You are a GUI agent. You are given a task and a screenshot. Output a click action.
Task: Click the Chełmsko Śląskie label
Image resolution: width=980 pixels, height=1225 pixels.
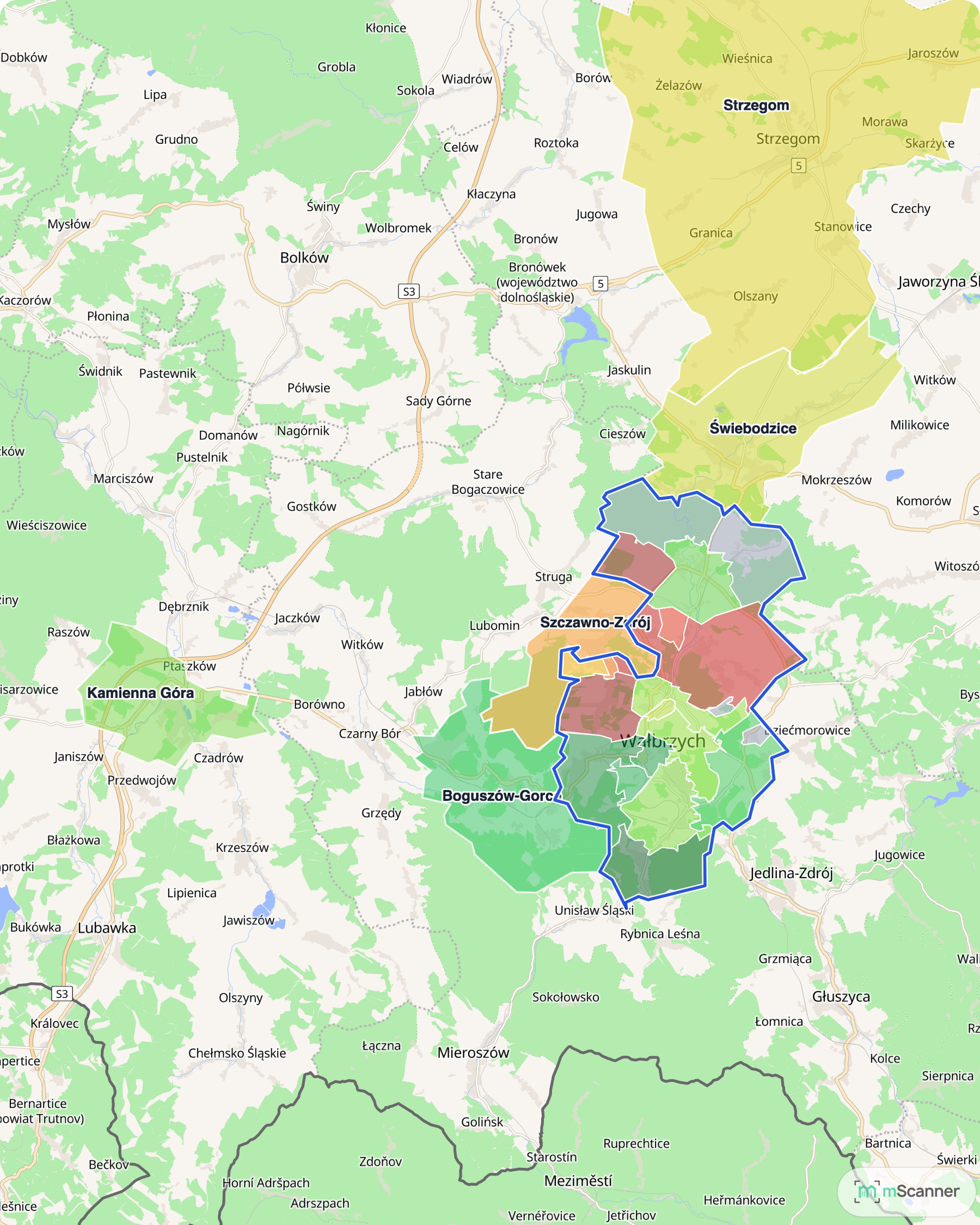pos(237,1053)
